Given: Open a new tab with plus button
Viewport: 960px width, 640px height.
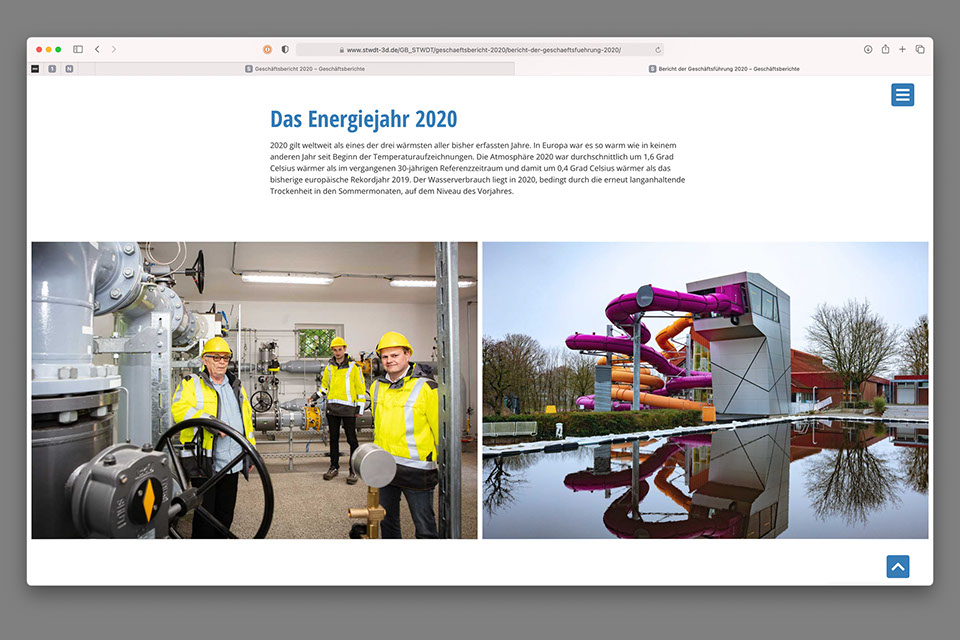Looking at the screenshot, I should (902, 49).
